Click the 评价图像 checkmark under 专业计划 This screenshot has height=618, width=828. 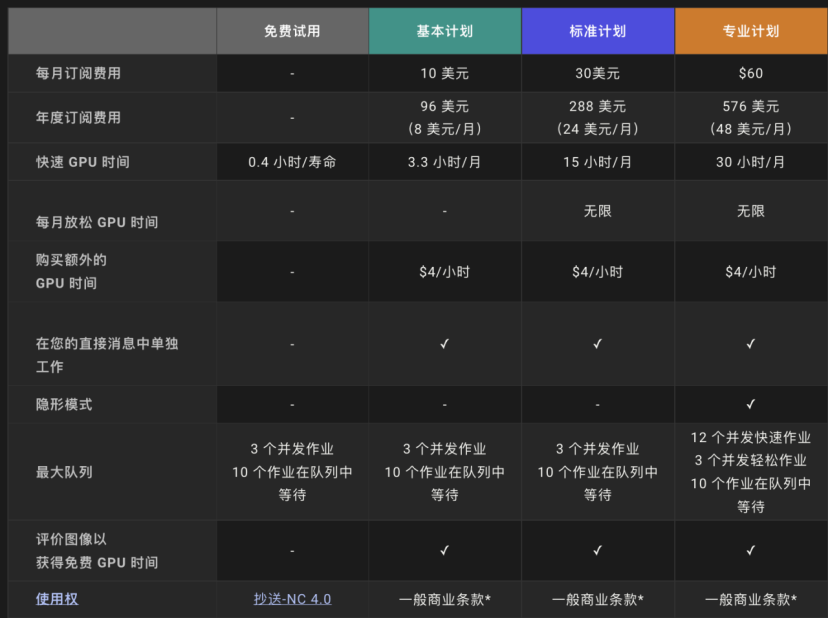click(751, 550)
